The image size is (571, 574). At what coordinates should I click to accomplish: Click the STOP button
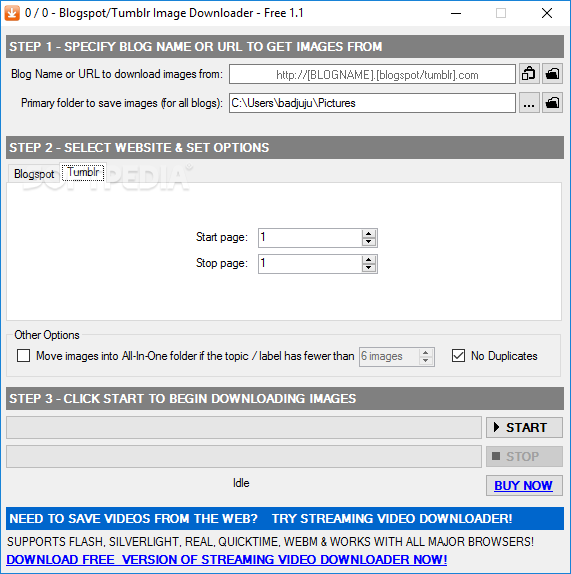524,456
